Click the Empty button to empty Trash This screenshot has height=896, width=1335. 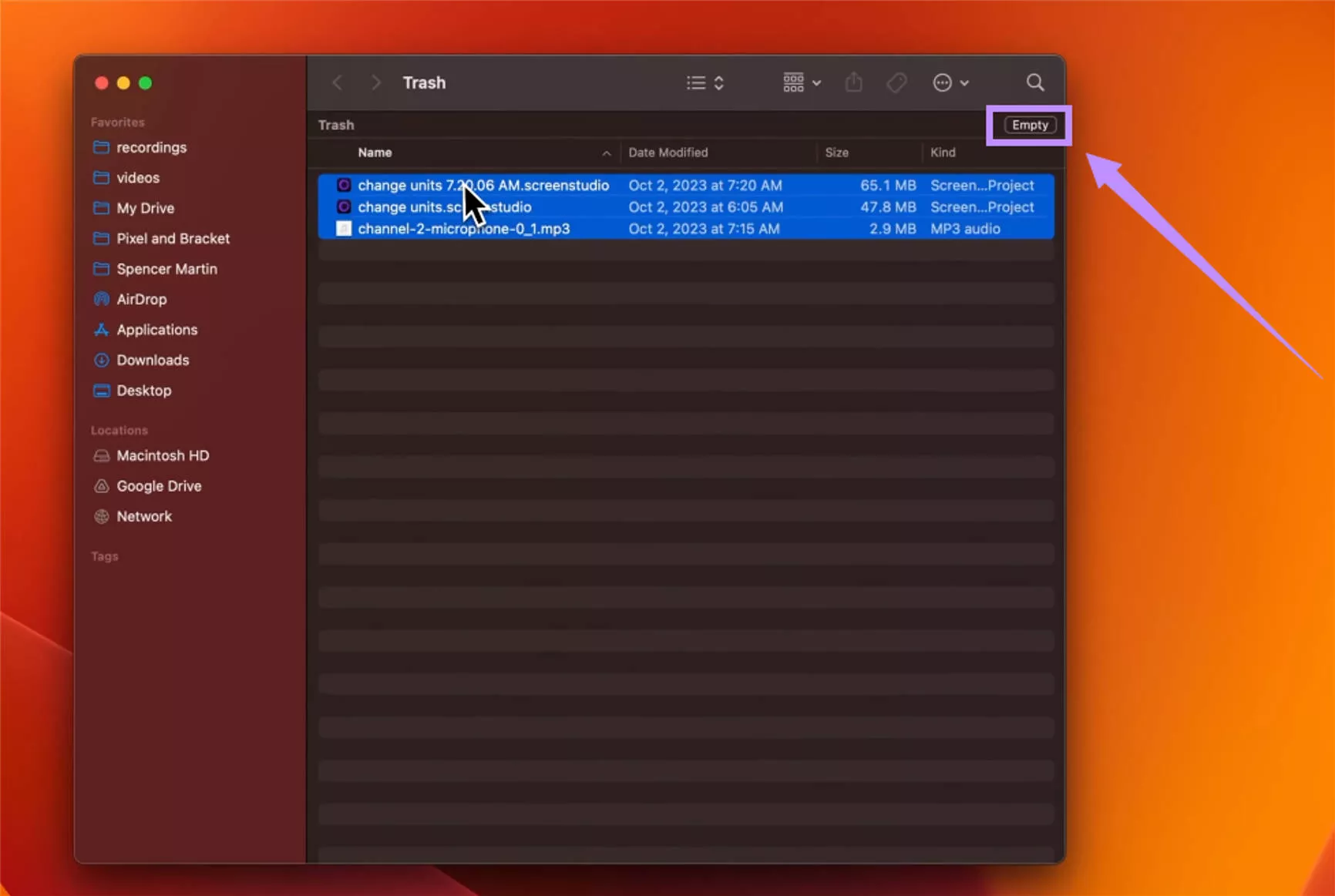pyautogui.click(x=1028, y=124)
